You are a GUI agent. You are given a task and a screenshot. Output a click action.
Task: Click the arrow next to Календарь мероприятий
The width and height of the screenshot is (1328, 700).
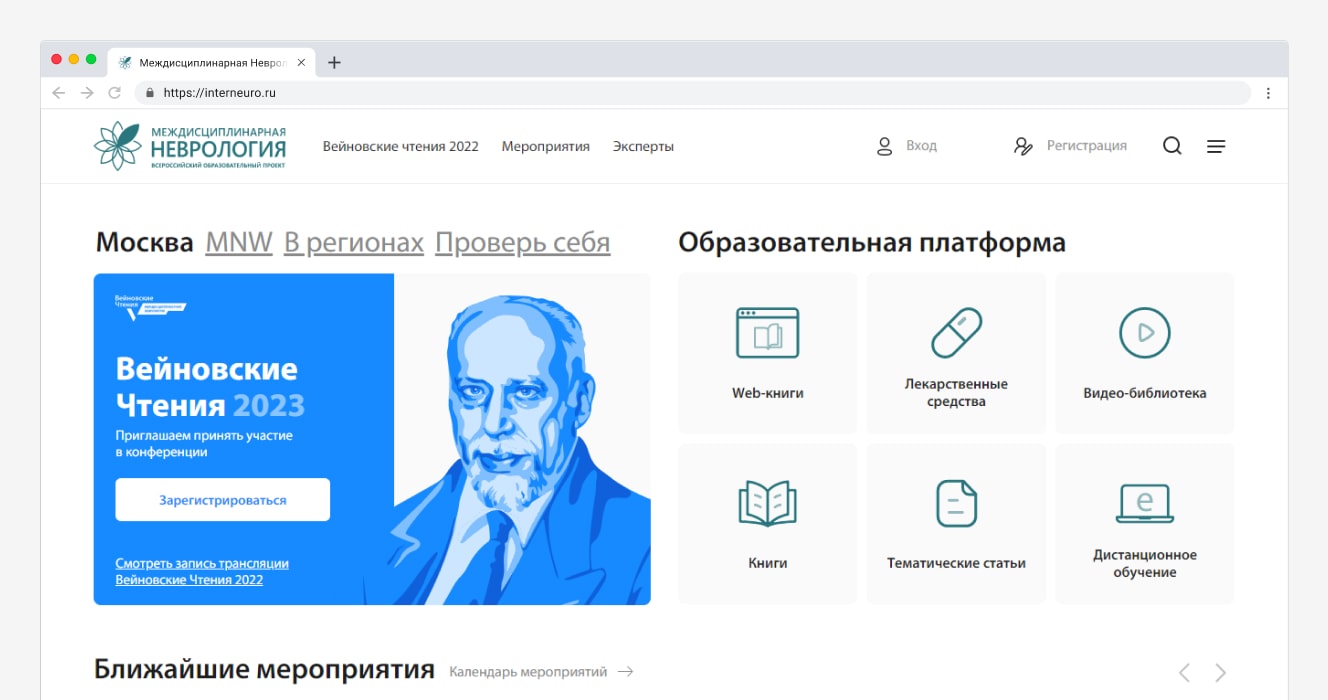pos(626,672)
